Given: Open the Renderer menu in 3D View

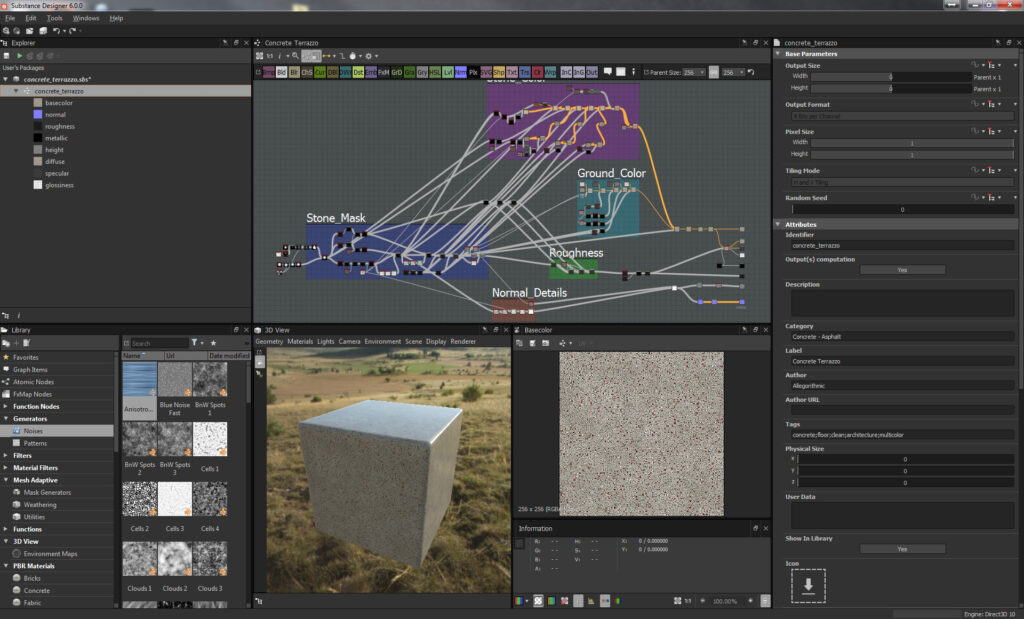Looking at the screenshot, I should click(x=462, y=341).
